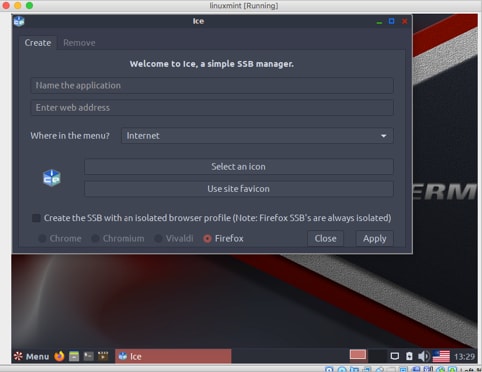Screen dimensions: 482x372
Task: Click the 'Where in the menu?' label
Action: coord(70,136)
